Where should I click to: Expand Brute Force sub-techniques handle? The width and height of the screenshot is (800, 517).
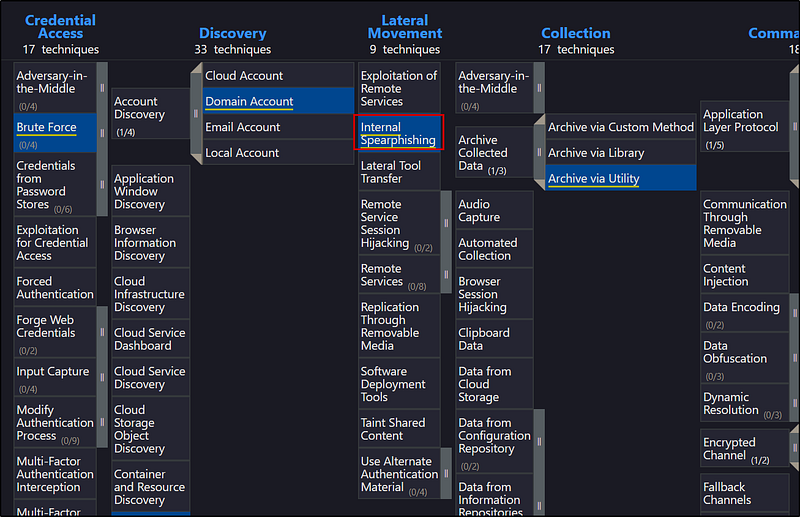(x=102, y=132)
